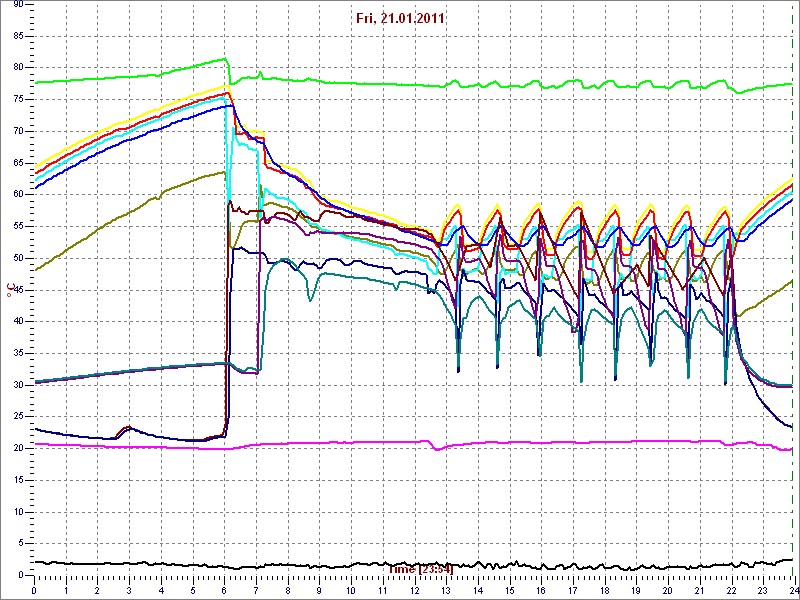The image size is (800, 600).
Task: Click the Time [23:54] axis label
Action: click(420, 569)
